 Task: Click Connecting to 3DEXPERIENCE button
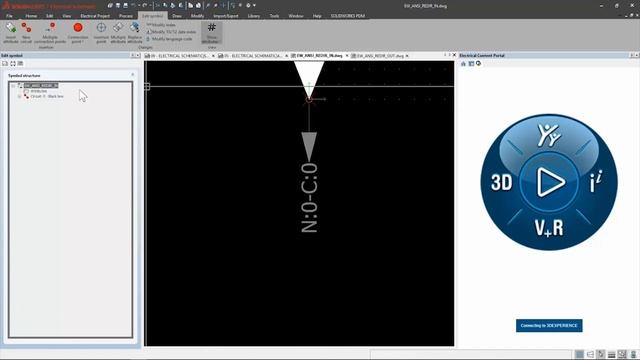click(549, 326)
